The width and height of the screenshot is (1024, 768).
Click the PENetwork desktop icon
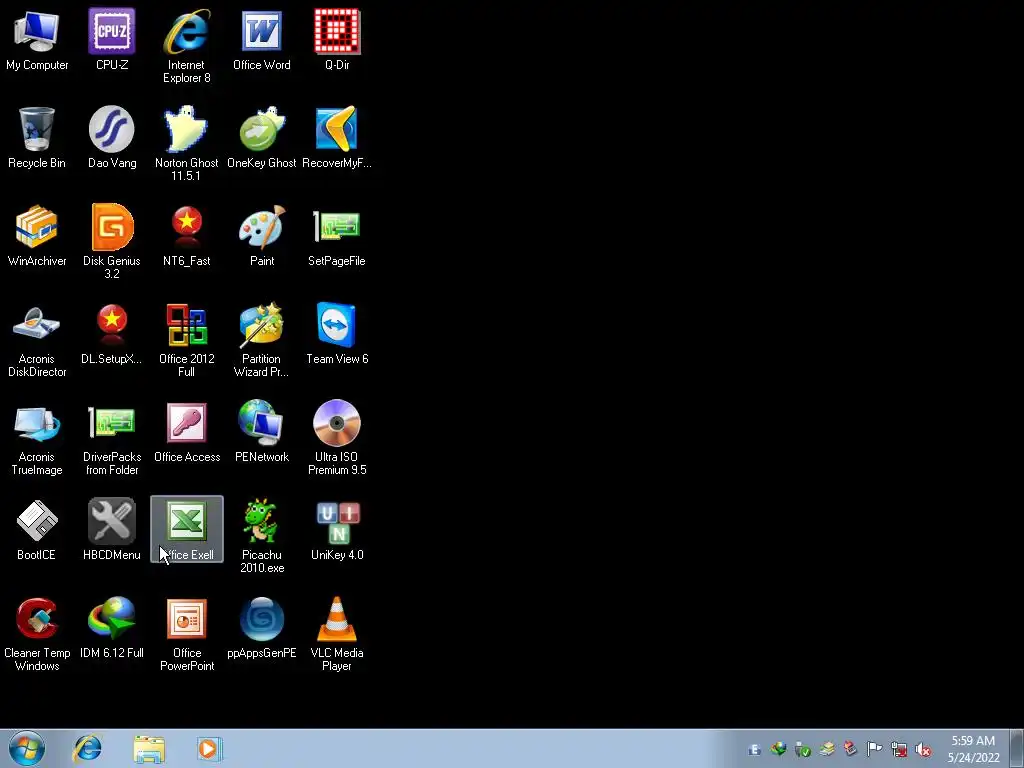262,431
